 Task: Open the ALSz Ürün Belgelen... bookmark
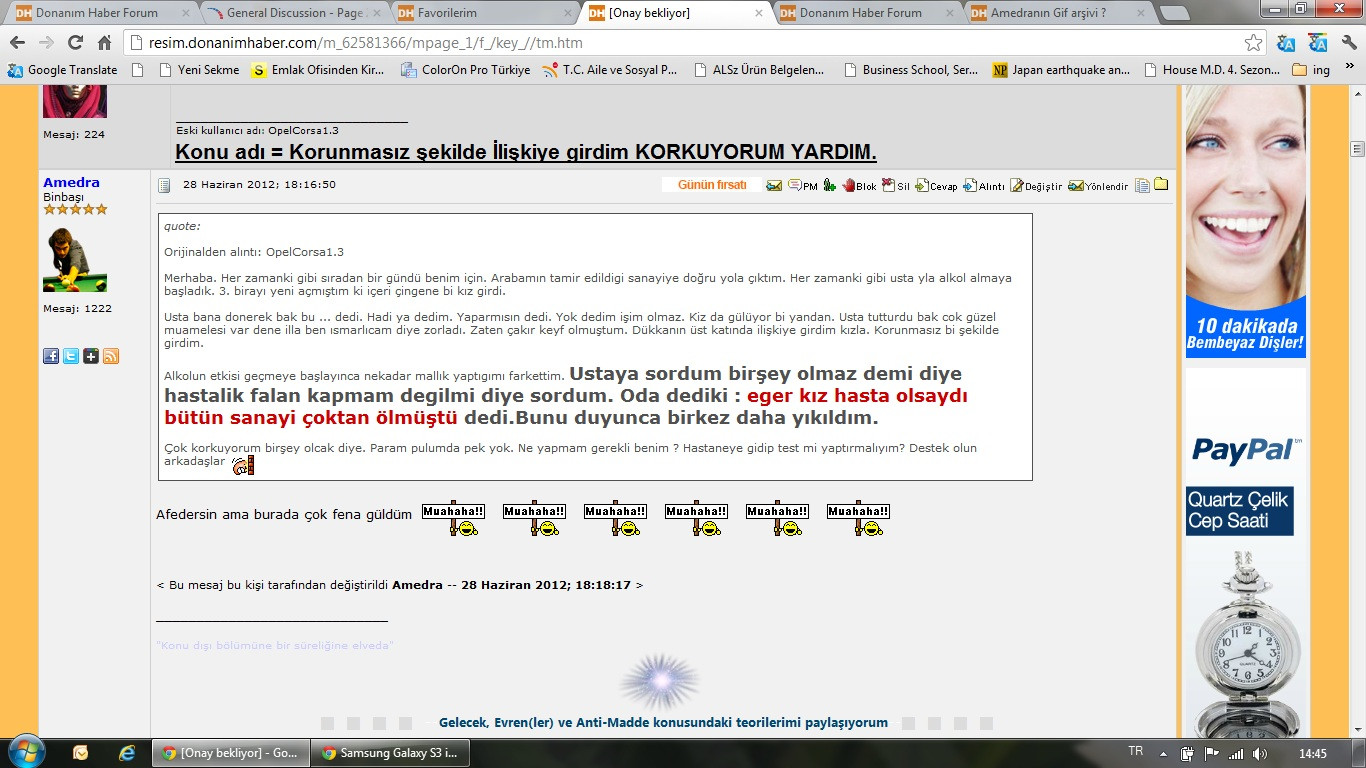[x=758, y=70]
